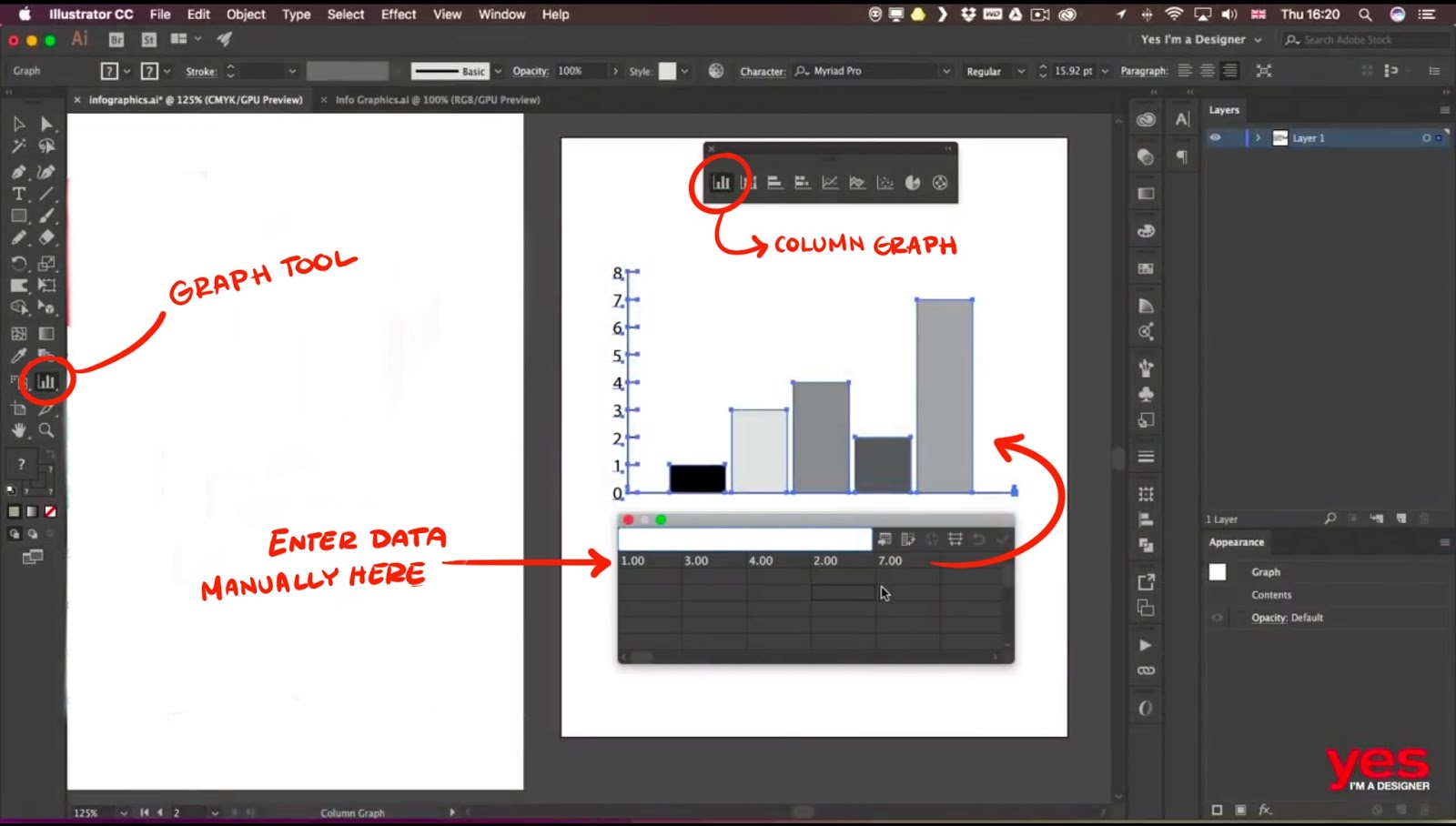Apply data changes with the checkmark icon
1456x826 pixels.
click(x=1002, y=539)
